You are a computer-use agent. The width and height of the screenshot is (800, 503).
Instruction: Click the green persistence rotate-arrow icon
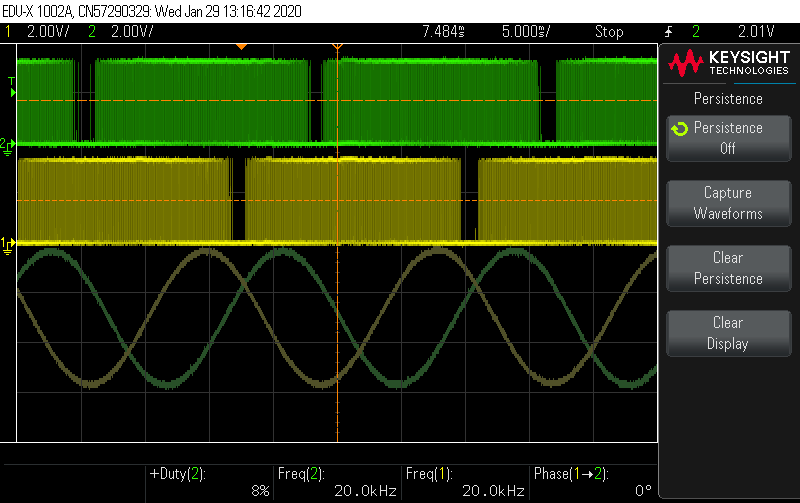(x=680, y=129)
